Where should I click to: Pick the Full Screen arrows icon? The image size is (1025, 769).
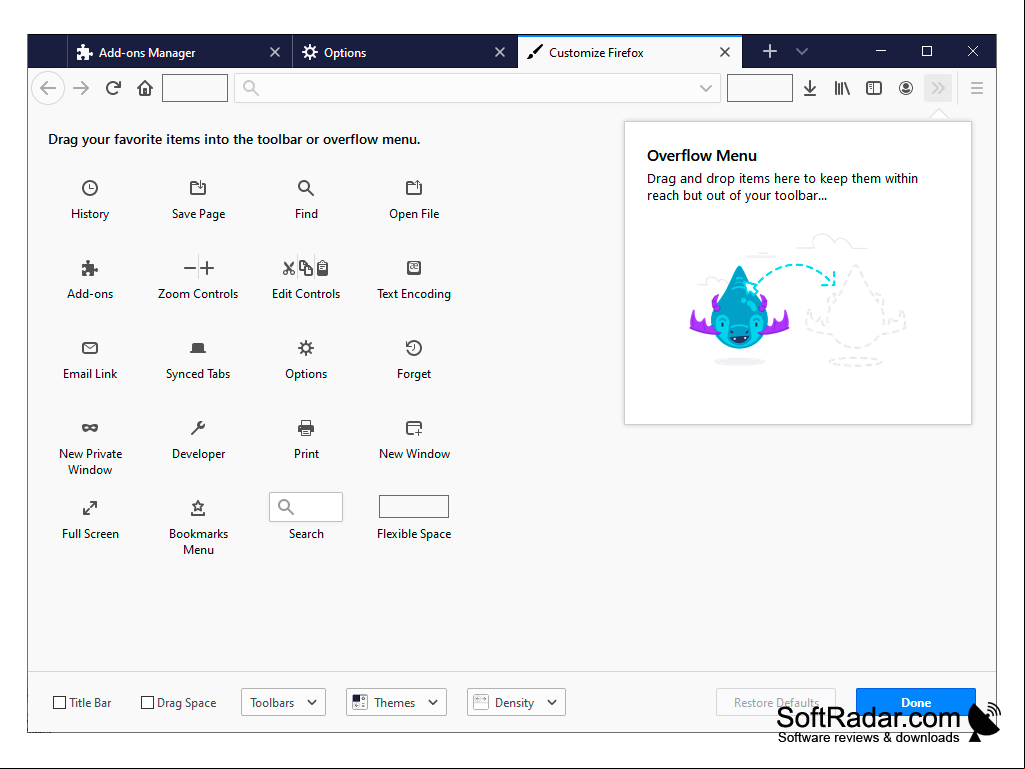point(90,508)
